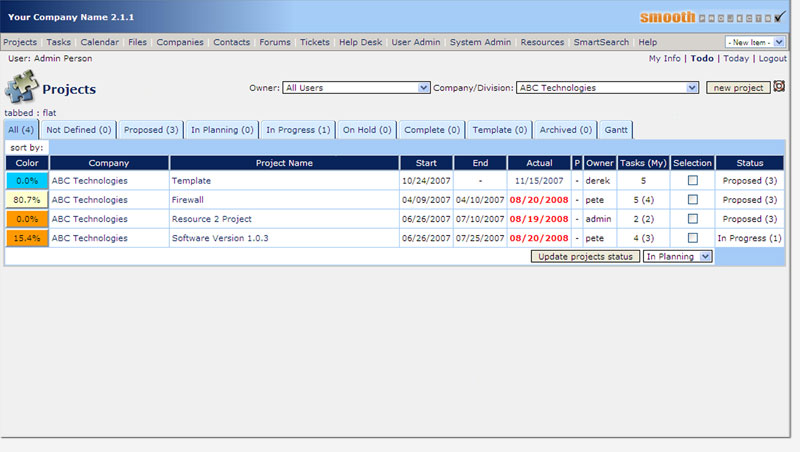Tick the Firewall project selection checkbox
Viewport: 800px width, 452px height.
point(692,200)
